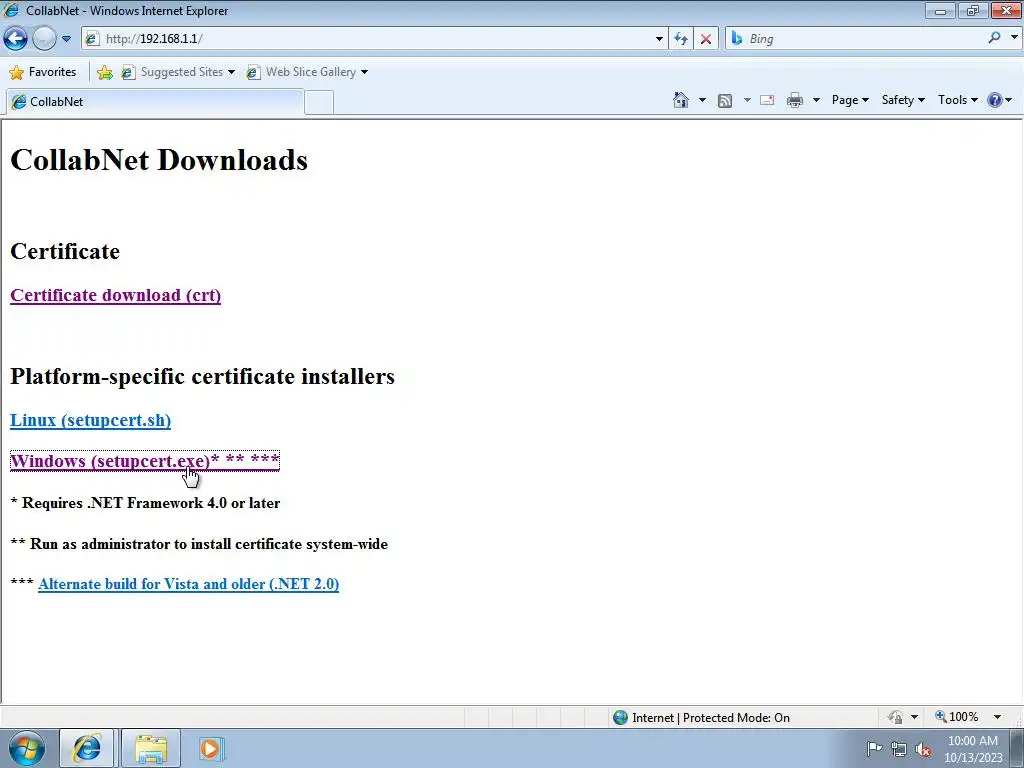The image size is (1024, 768).
Task: Click the Home page icon
Action: pos(680,100)
